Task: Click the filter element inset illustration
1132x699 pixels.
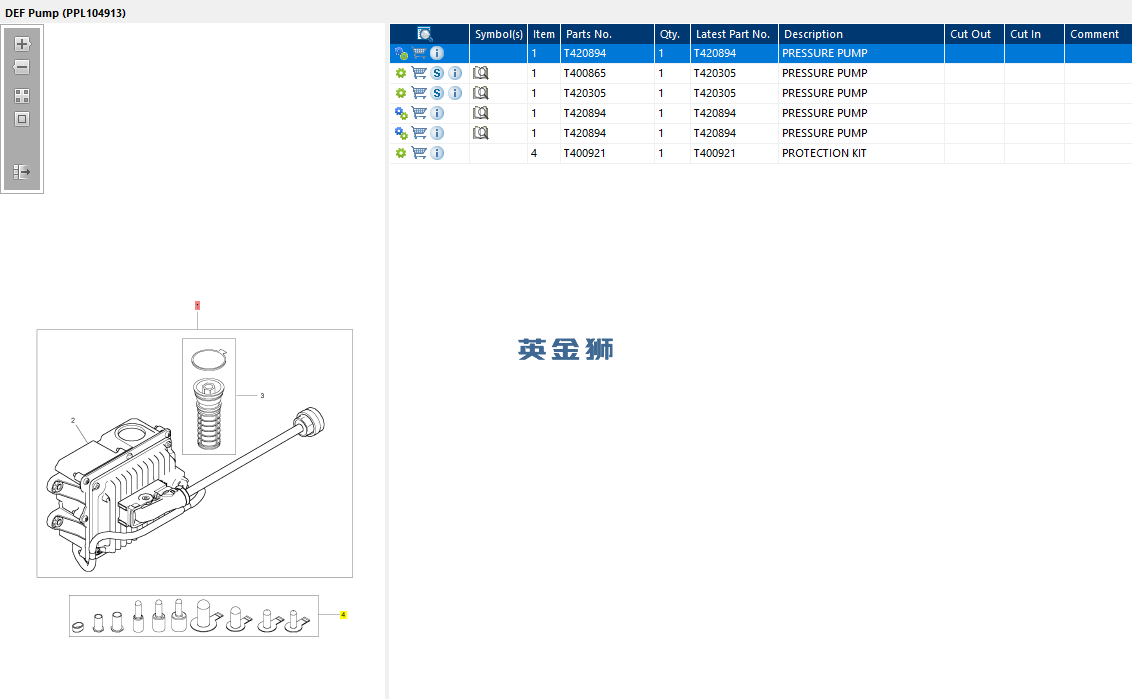Action: point(209,396)
